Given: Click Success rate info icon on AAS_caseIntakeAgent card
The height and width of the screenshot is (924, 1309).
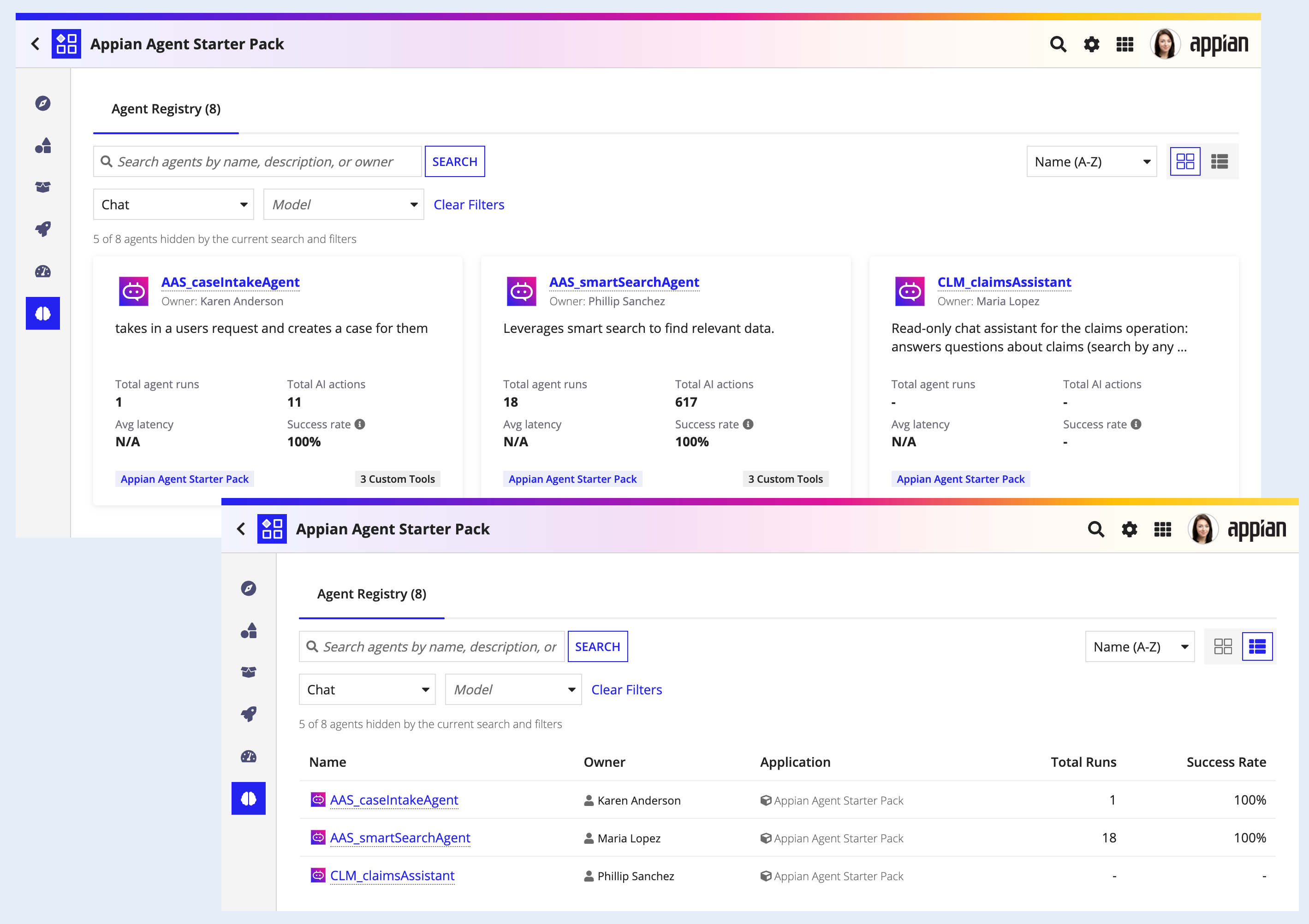Looking at the screenshot, I should coord(360,424).
